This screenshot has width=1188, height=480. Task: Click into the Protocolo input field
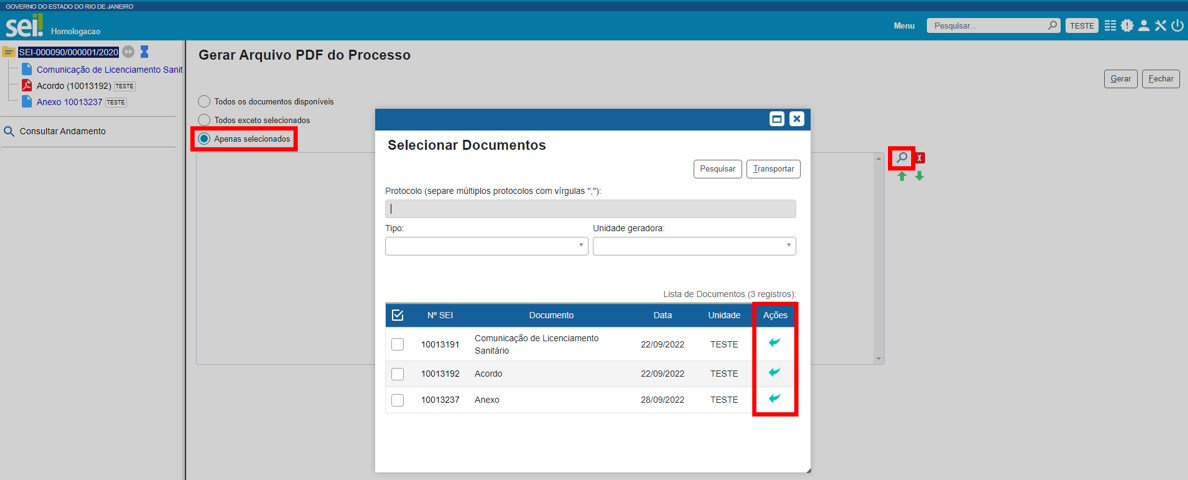(590, 209)
